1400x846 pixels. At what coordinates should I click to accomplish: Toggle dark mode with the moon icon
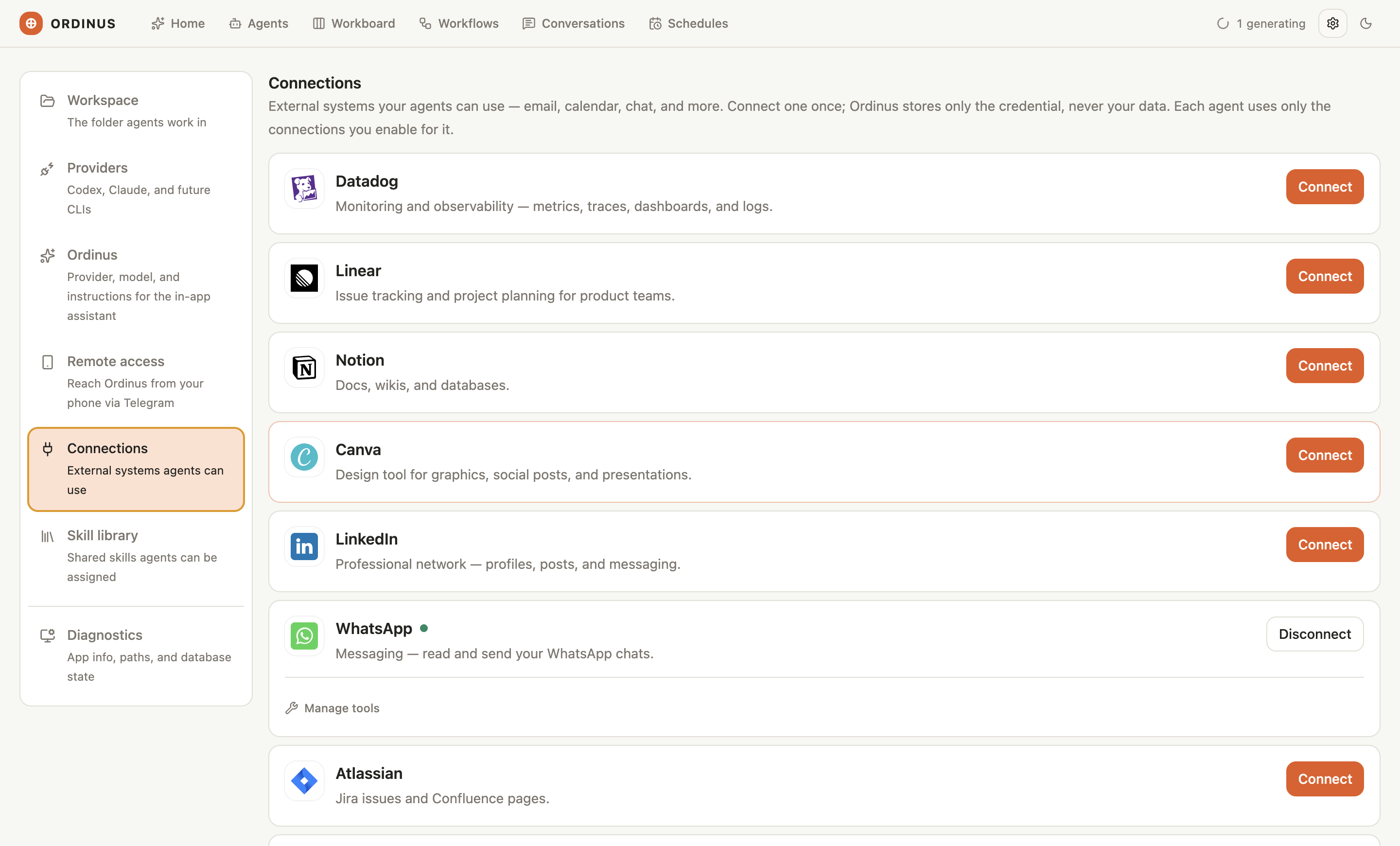coord(1366,23)
